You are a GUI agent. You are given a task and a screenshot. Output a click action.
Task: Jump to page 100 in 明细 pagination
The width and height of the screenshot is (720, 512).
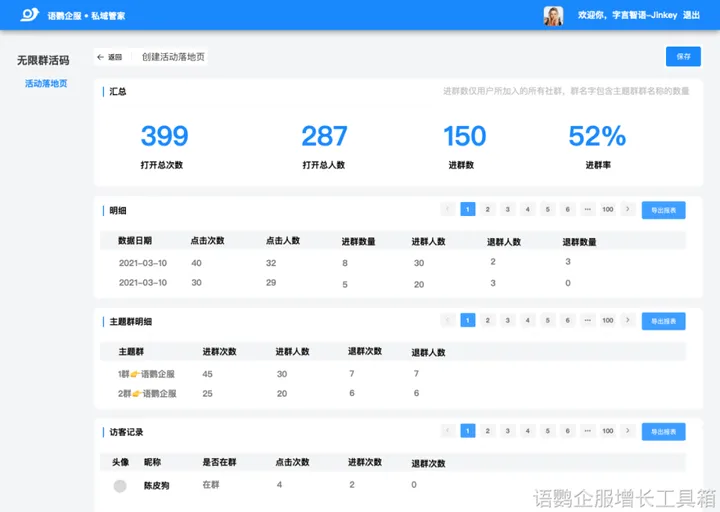point(607,210)
